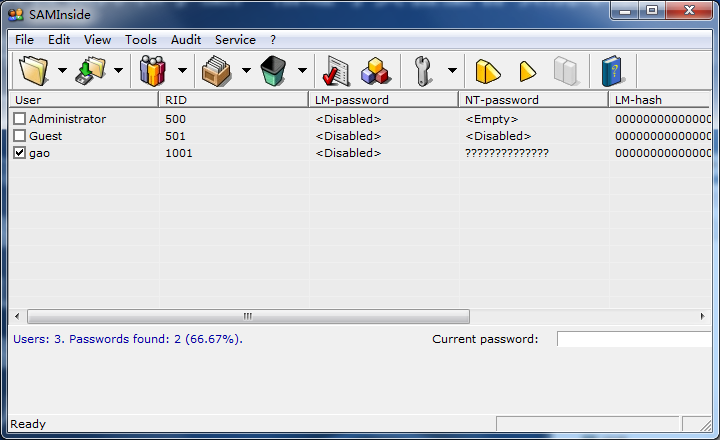Close the SAMInside window
Image resolution: width=720 pixels, height=440 pixels.
click(689, 11)
